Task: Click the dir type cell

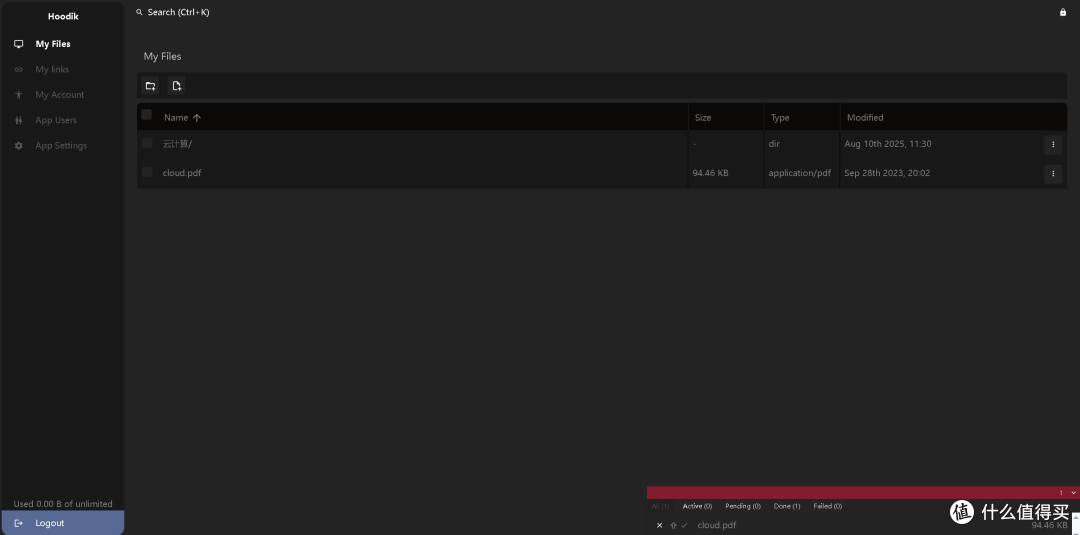Action: 773,144
